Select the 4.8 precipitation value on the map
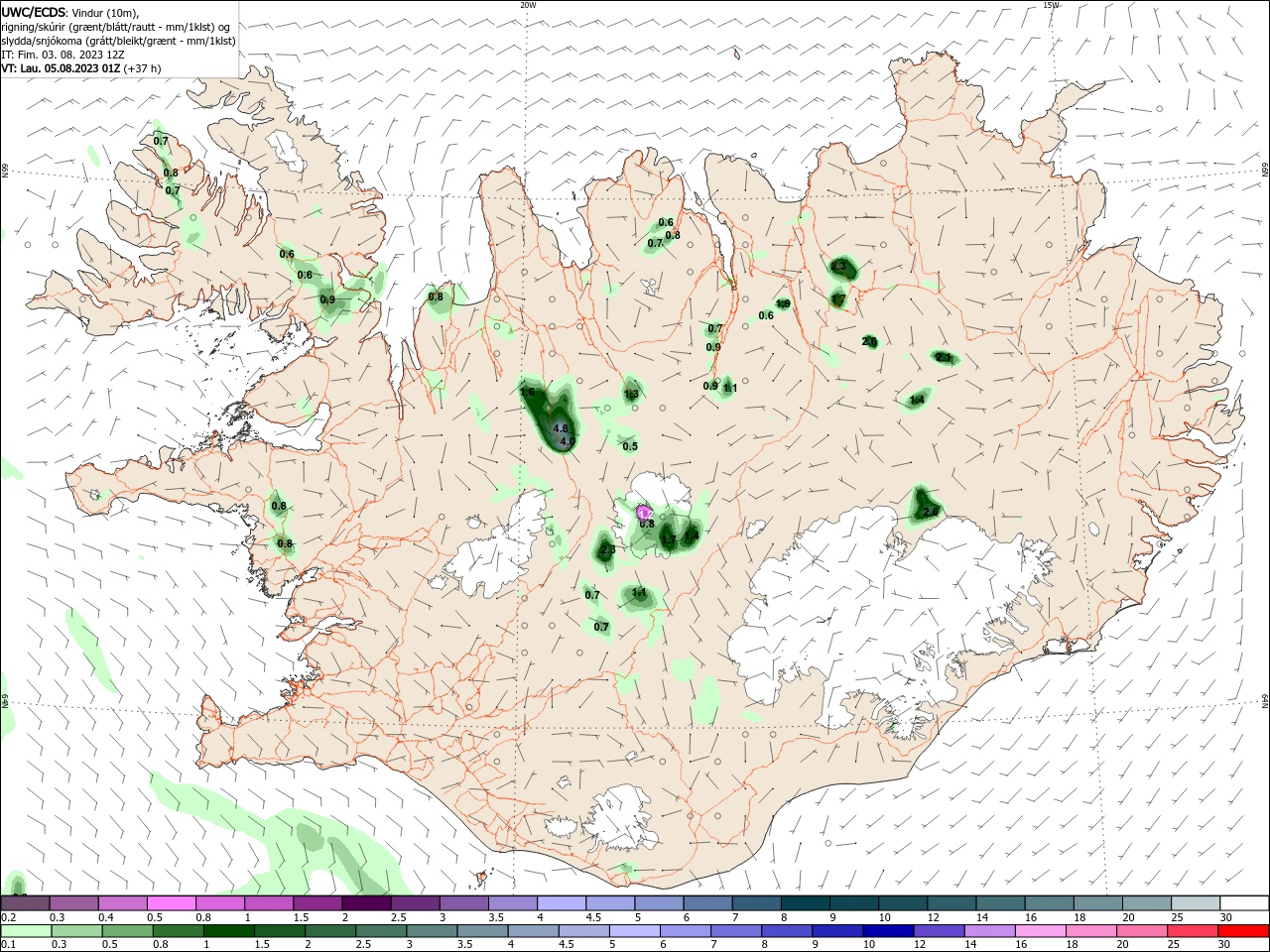This screenshot has width=1270, height=952. [560, 428]
